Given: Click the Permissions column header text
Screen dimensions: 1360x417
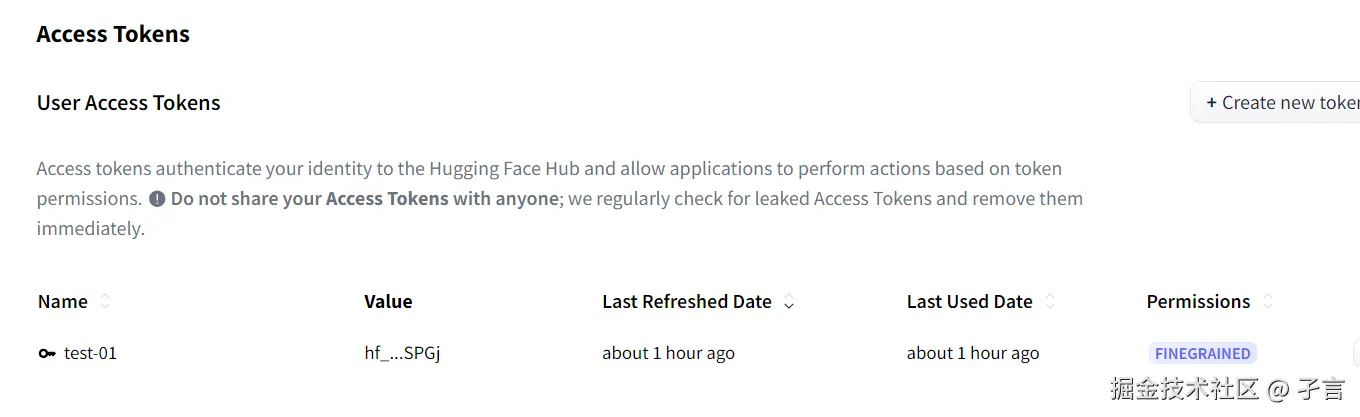Looking at the screenshot, I should (x=1198, y=301).
